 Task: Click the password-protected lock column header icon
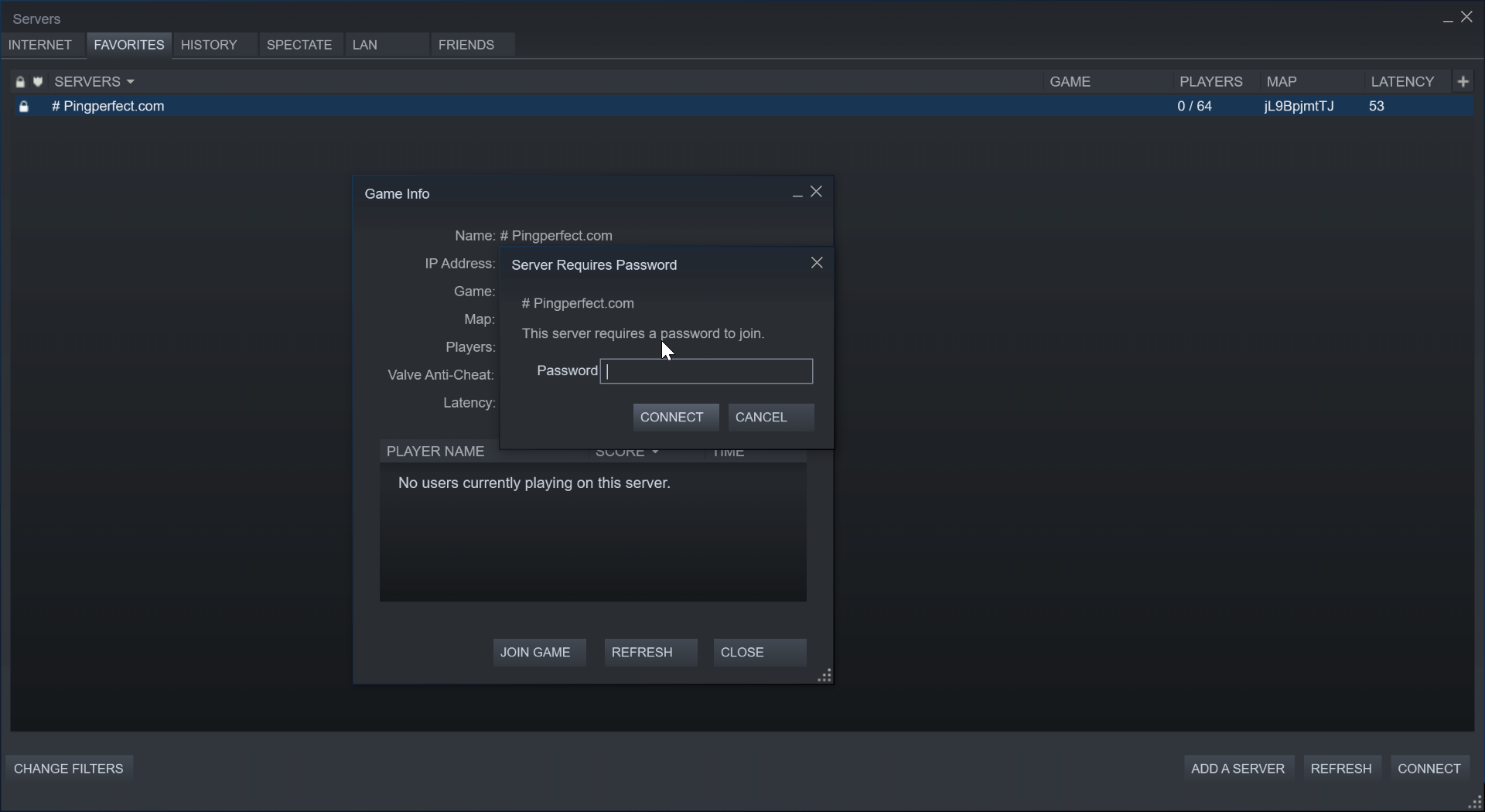coord(20,82)
